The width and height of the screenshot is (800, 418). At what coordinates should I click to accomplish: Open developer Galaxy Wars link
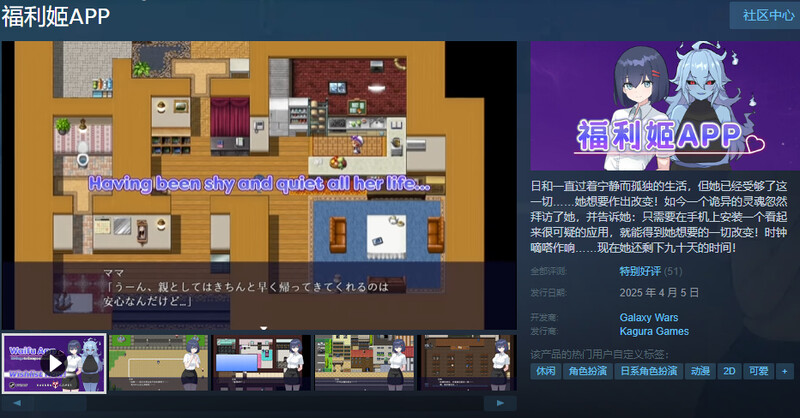pos(649,317)
